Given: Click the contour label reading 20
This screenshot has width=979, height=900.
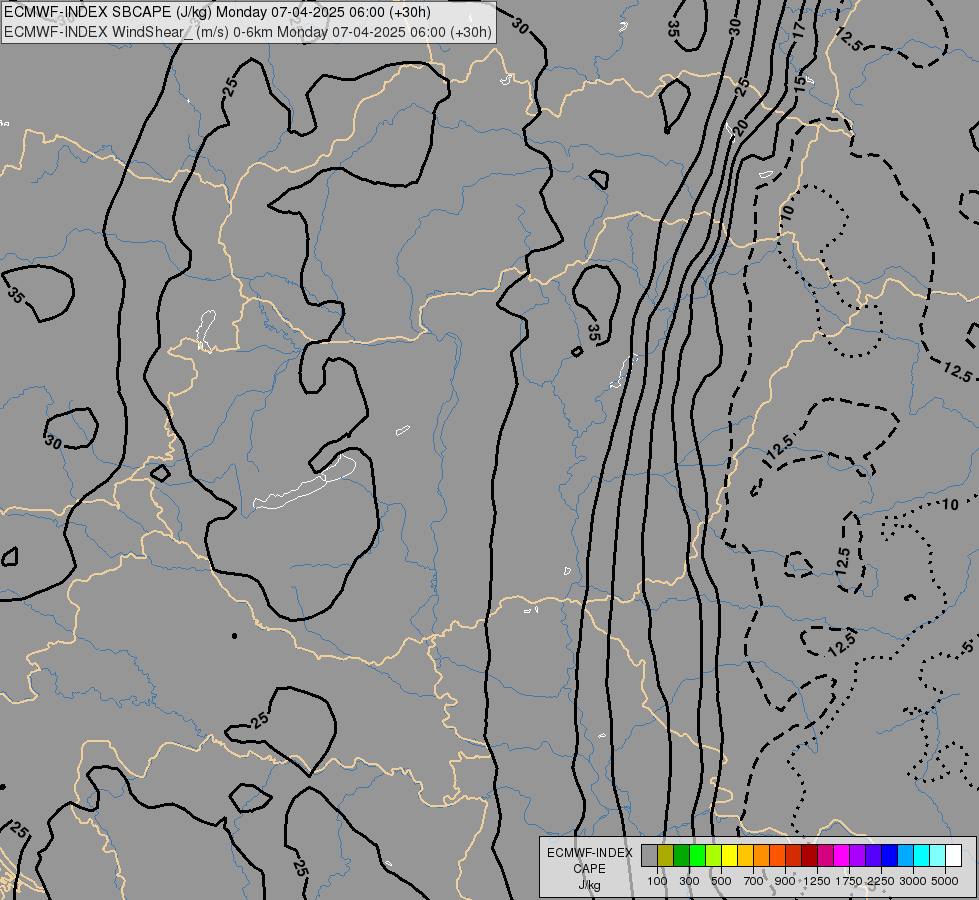Looking at the screenshot, I should point(740,127).
